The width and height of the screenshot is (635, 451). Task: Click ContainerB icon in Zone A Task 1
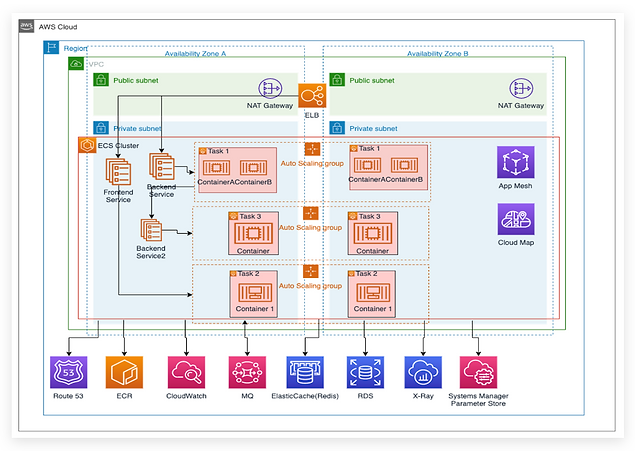(x=254, y=168)
